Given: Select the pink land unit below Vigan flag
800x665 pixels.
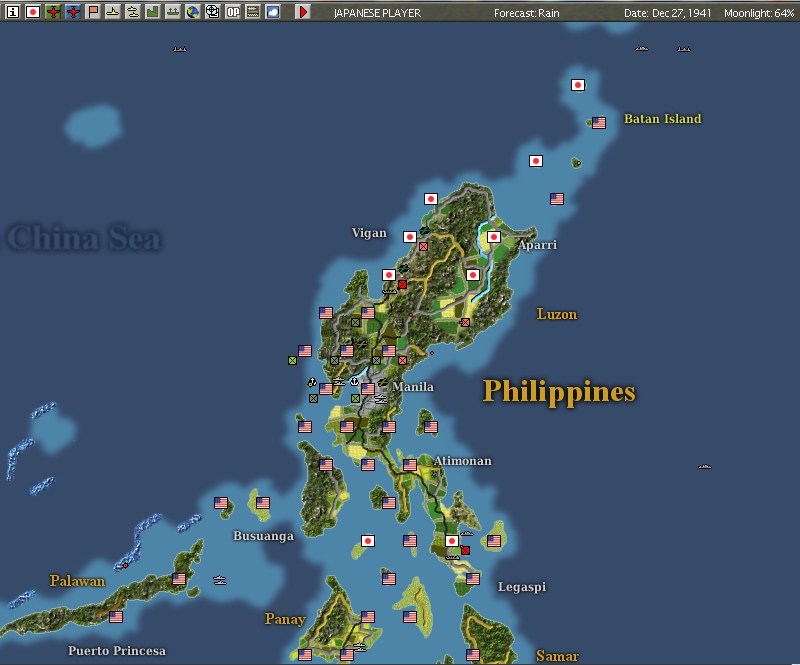Looking at the screenshot, I should [423, 247].
